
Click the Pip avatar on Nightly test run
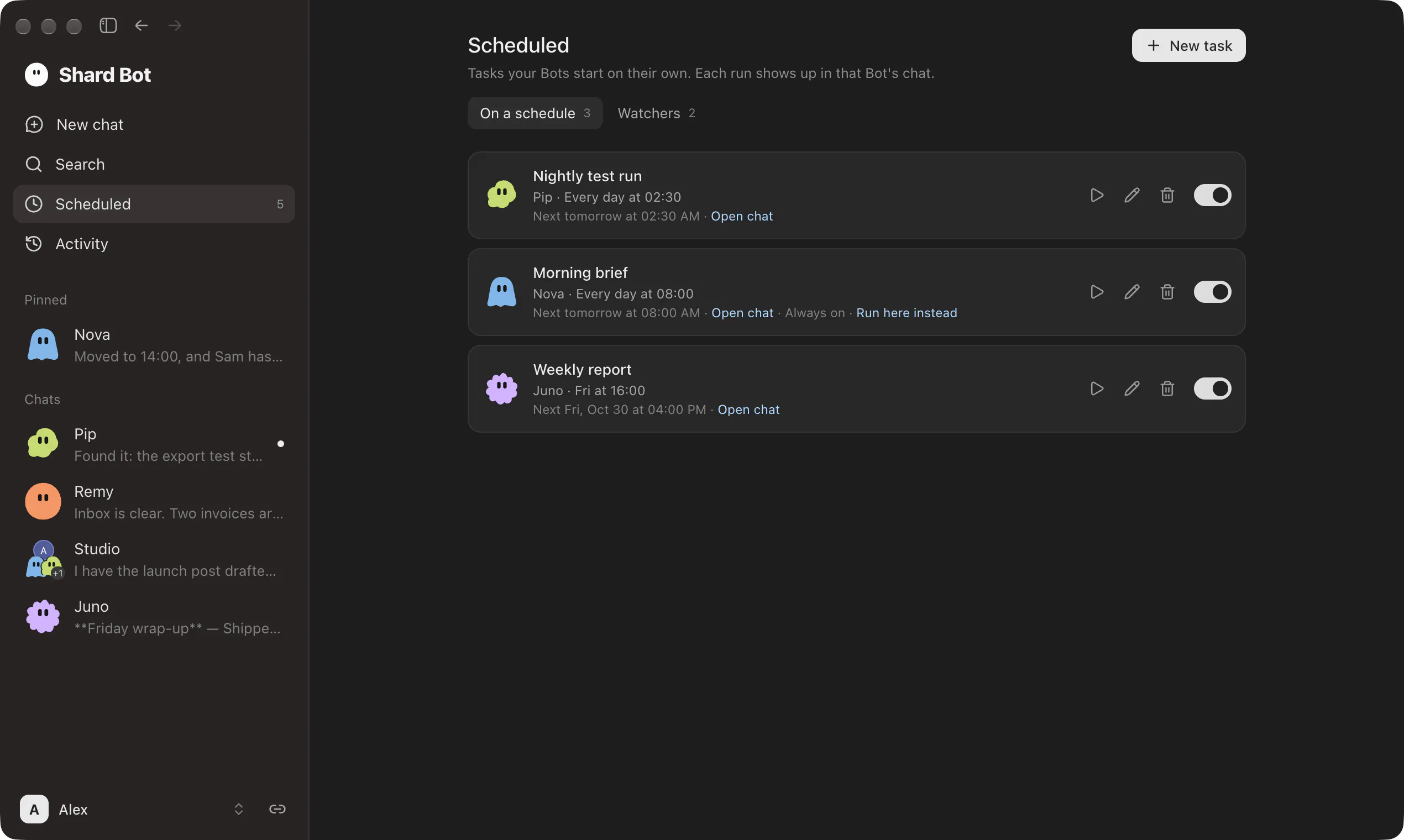pyautogui.click(x=501, y=195)
